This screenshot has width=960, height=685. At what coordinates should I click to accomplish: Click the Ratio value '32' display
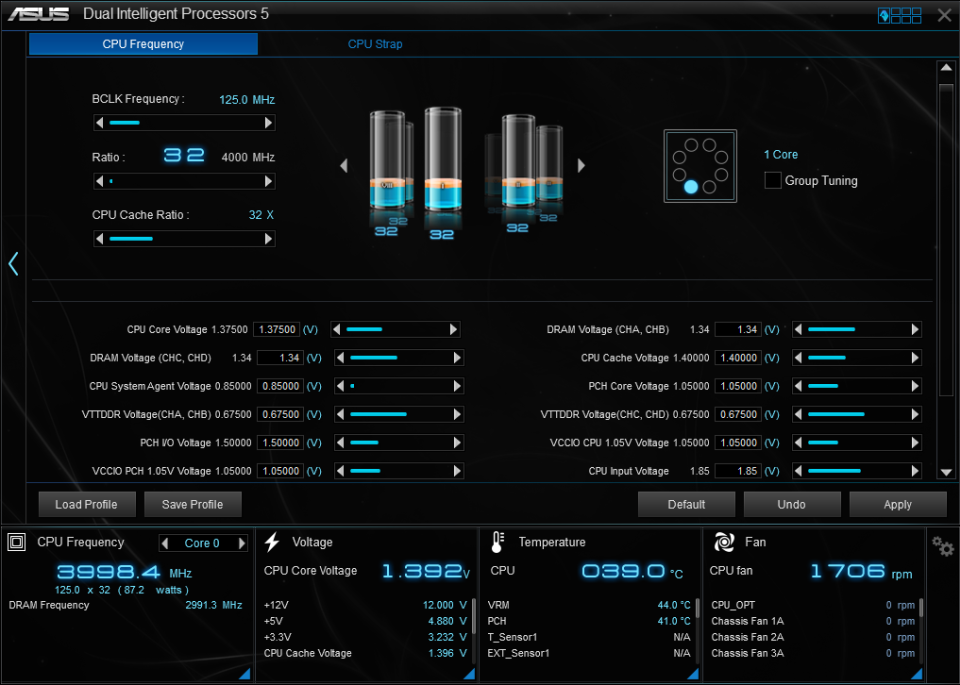[184, 155]
